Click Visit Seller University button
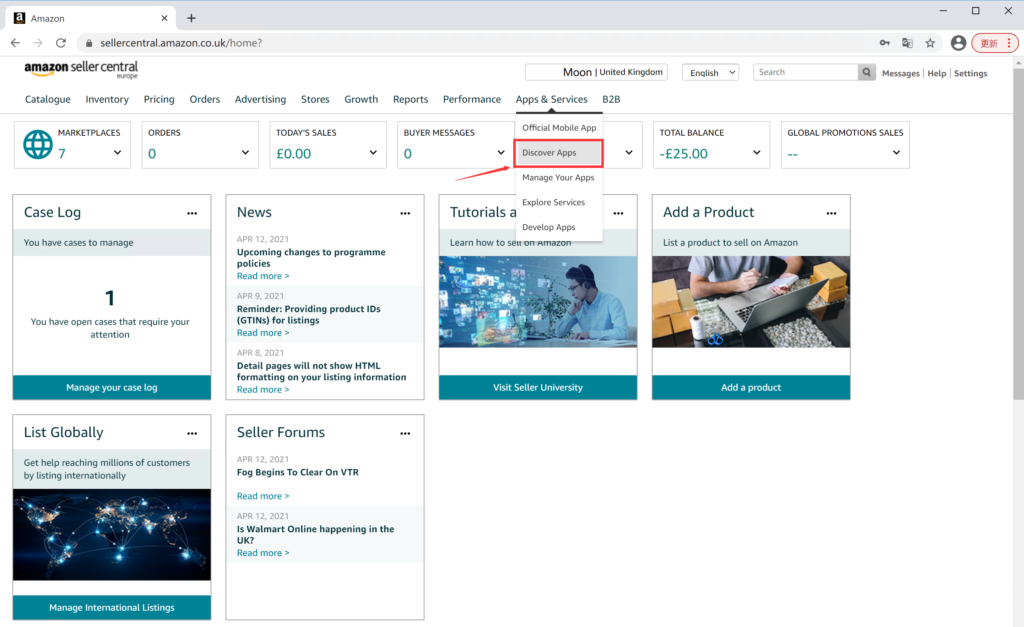This screenshot has height=627, width=1024. 538,387
